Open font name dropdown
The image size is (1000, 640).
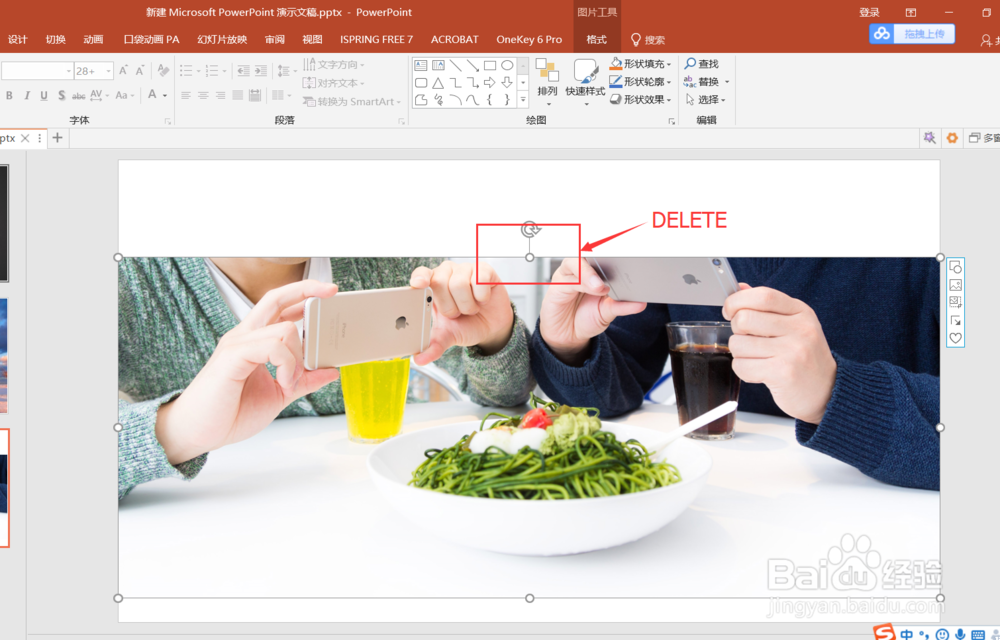click(69, 71)
